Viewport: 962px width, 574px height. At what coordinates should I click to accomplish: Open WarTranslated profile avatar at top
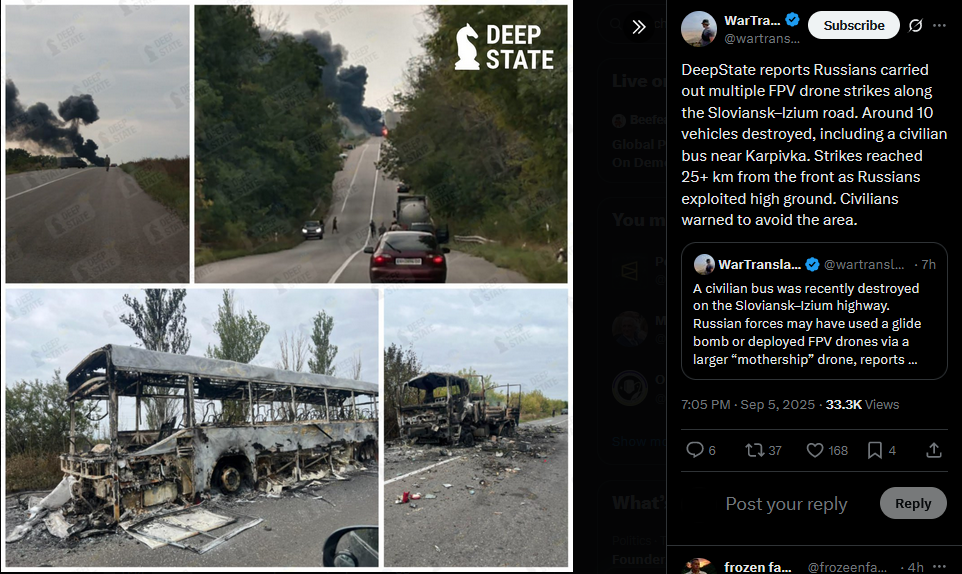pos(699,28)
